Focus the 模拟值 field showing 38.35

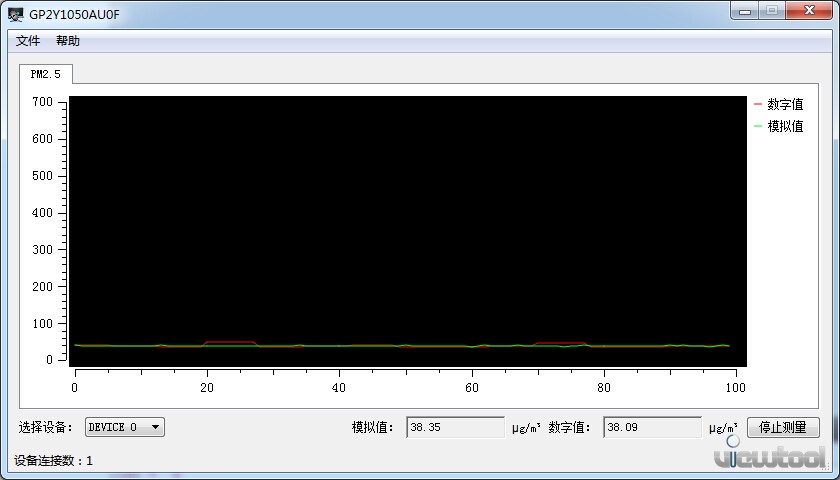[x=455, y=427]
